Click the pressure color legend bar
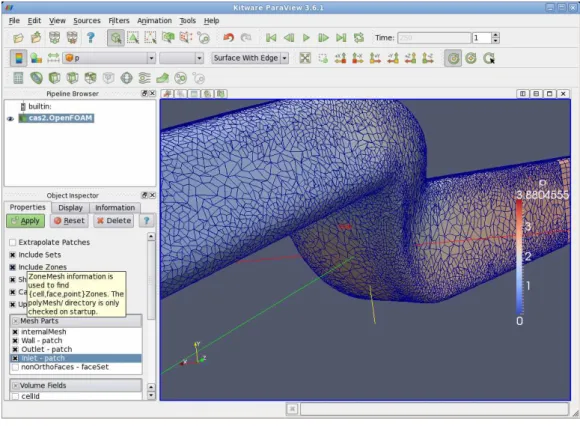The width and height of the screenshot is (580, 426). coord(519,257)
